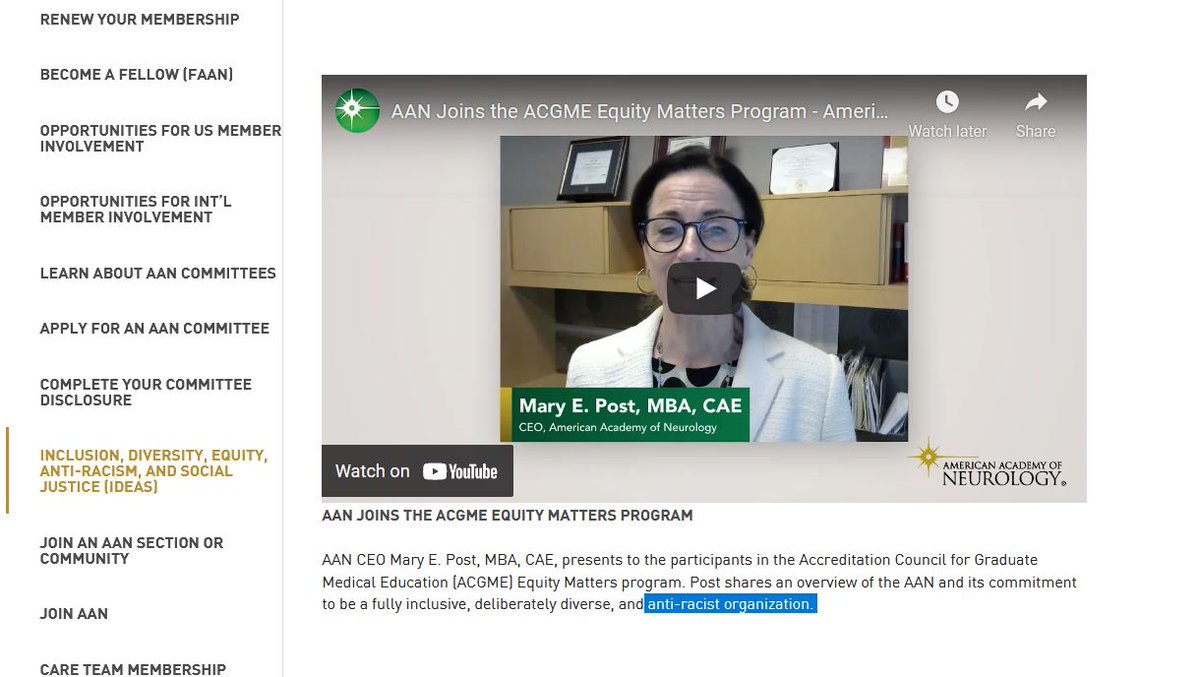The height and width of the screenshot is (677, 1200).
Task: Click the highlighted anti-racist organization text
Action: [731, 604]
